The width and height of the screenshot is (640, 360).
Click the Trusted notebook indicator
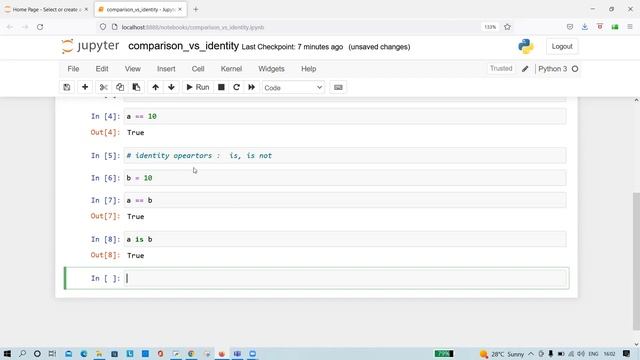[x=501, y=69]
